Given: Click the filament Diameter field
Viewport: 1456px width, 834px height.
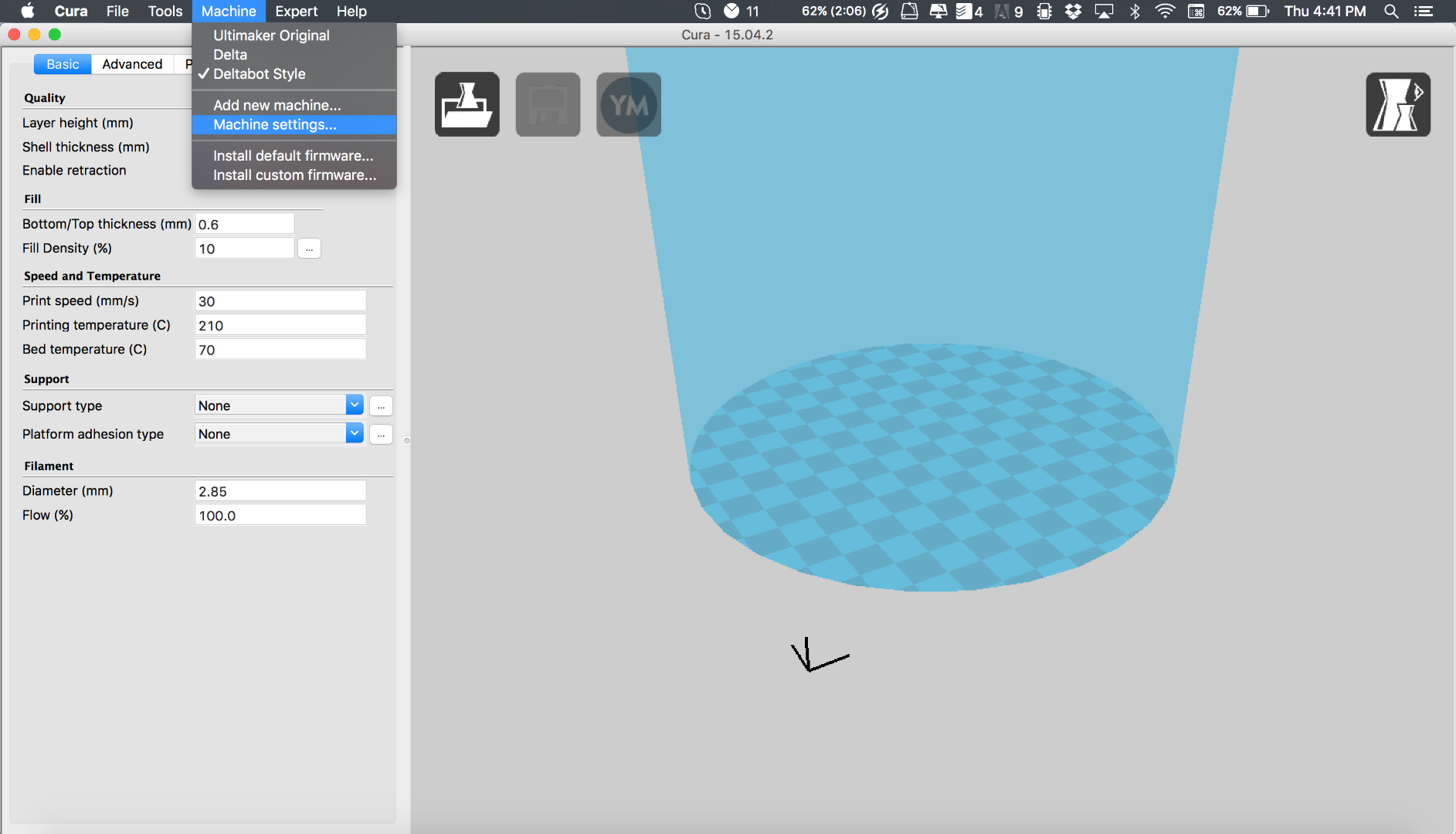Looking at the screenshot, I should click(280, 491).
